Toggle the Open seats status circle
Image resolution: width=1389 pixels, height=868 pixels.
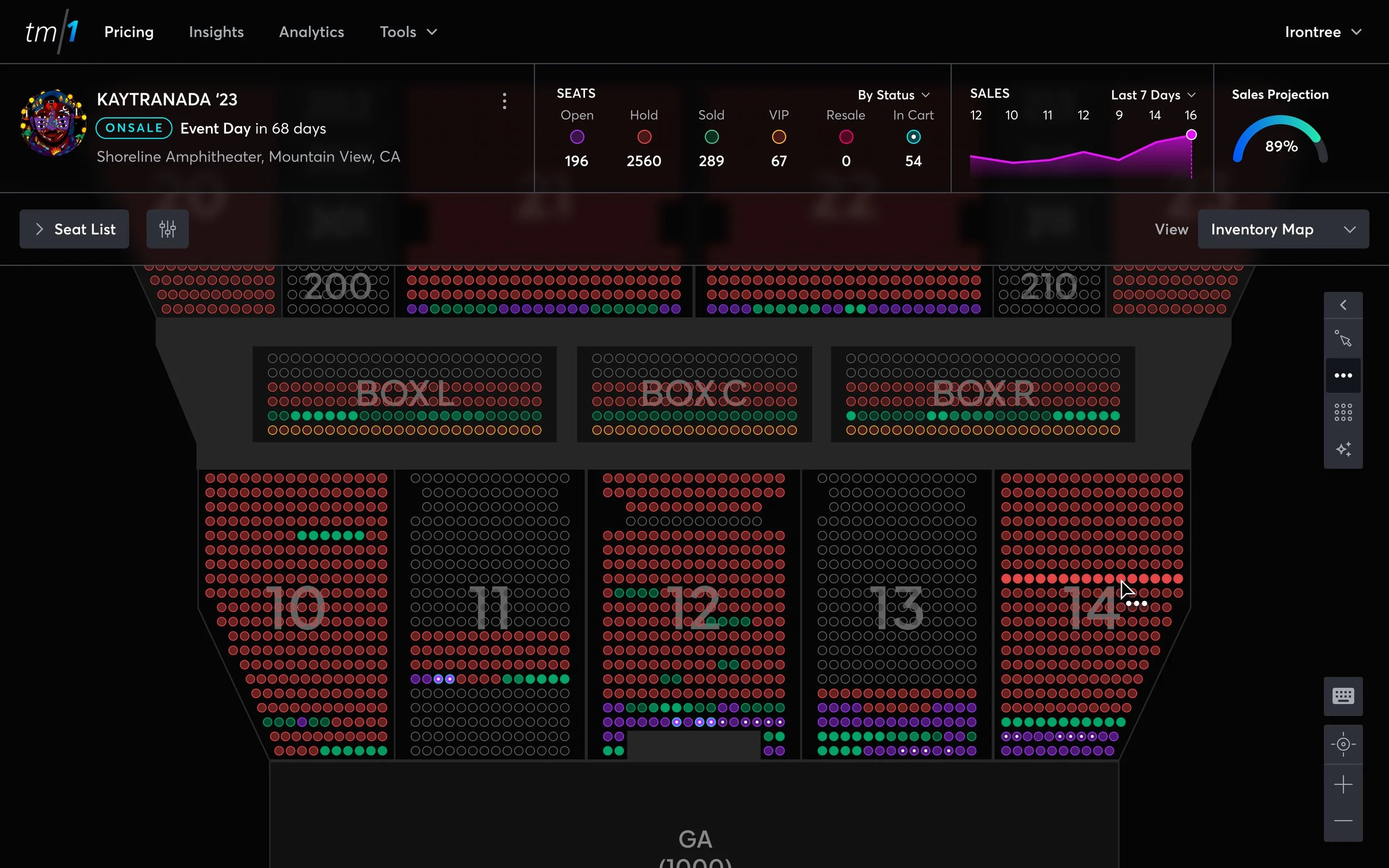577,137
